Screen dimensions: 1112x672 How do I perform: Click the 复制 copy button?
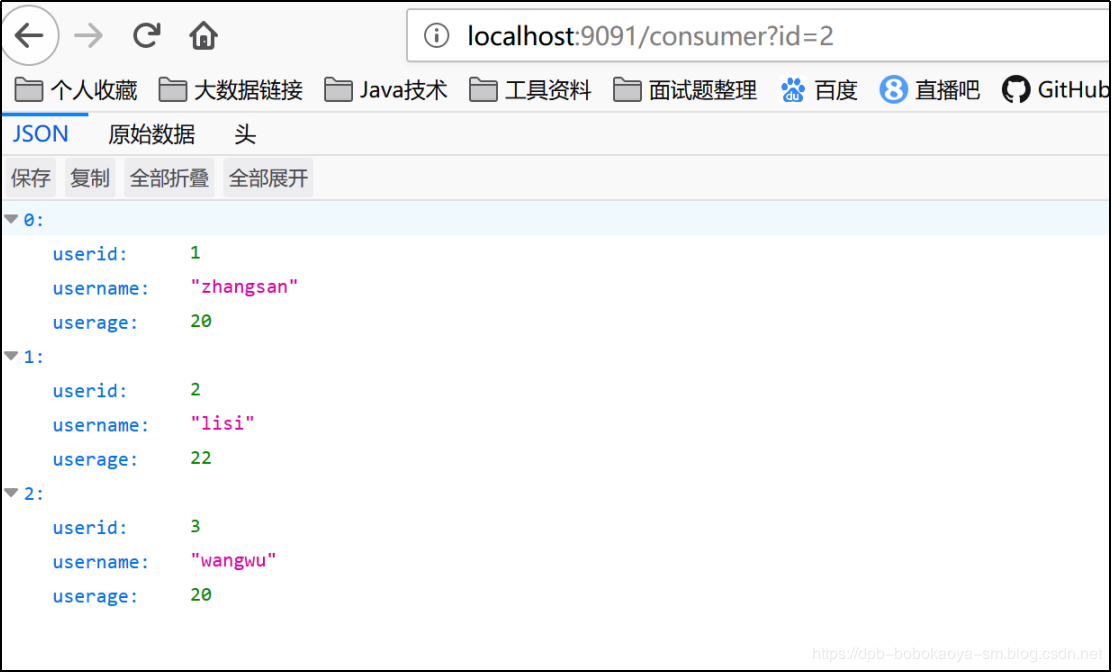[x=90, y=178]
